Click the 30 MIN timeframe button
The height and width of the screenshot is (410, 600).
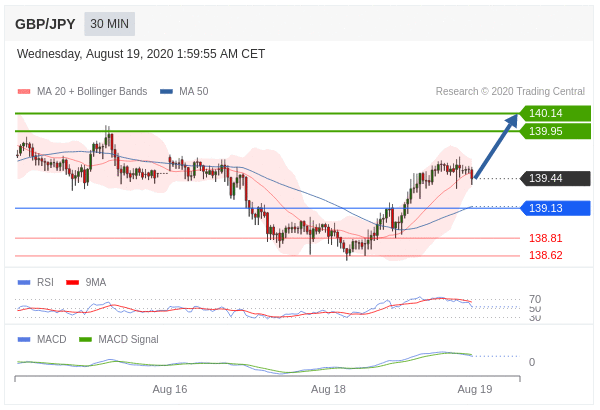(109, 24)
